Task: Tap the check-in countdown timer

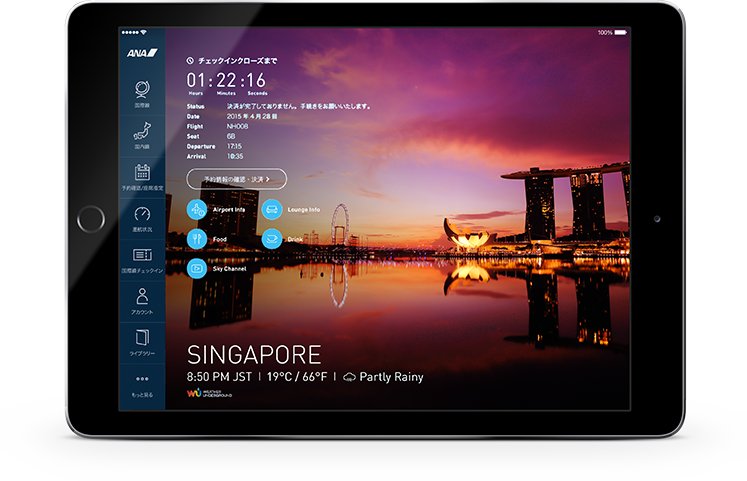Action: click(226, 80)
